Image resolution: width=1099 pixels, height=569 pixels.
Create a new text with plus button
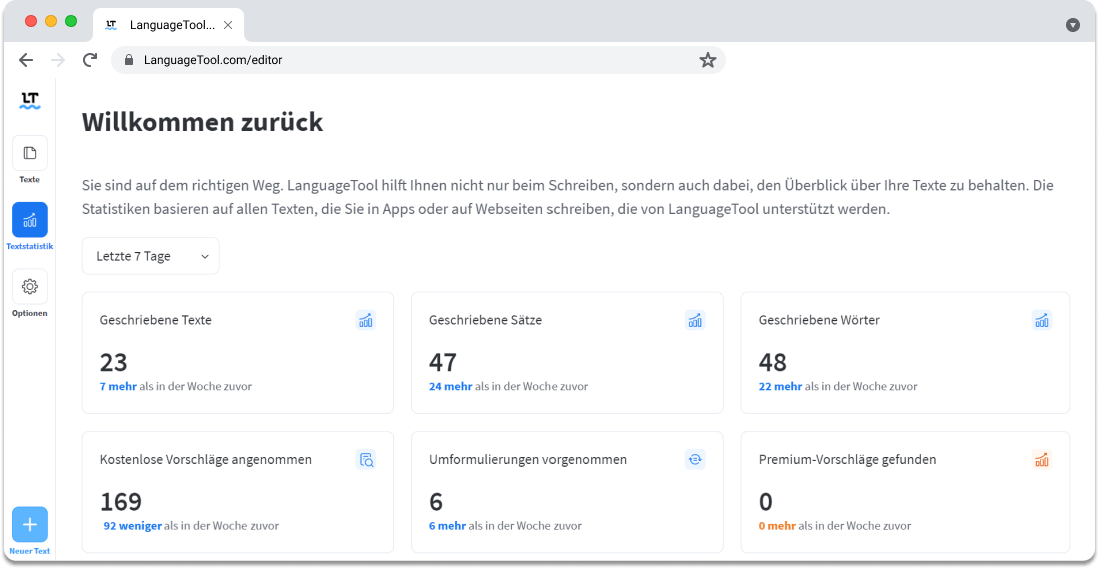click(29, 524)
